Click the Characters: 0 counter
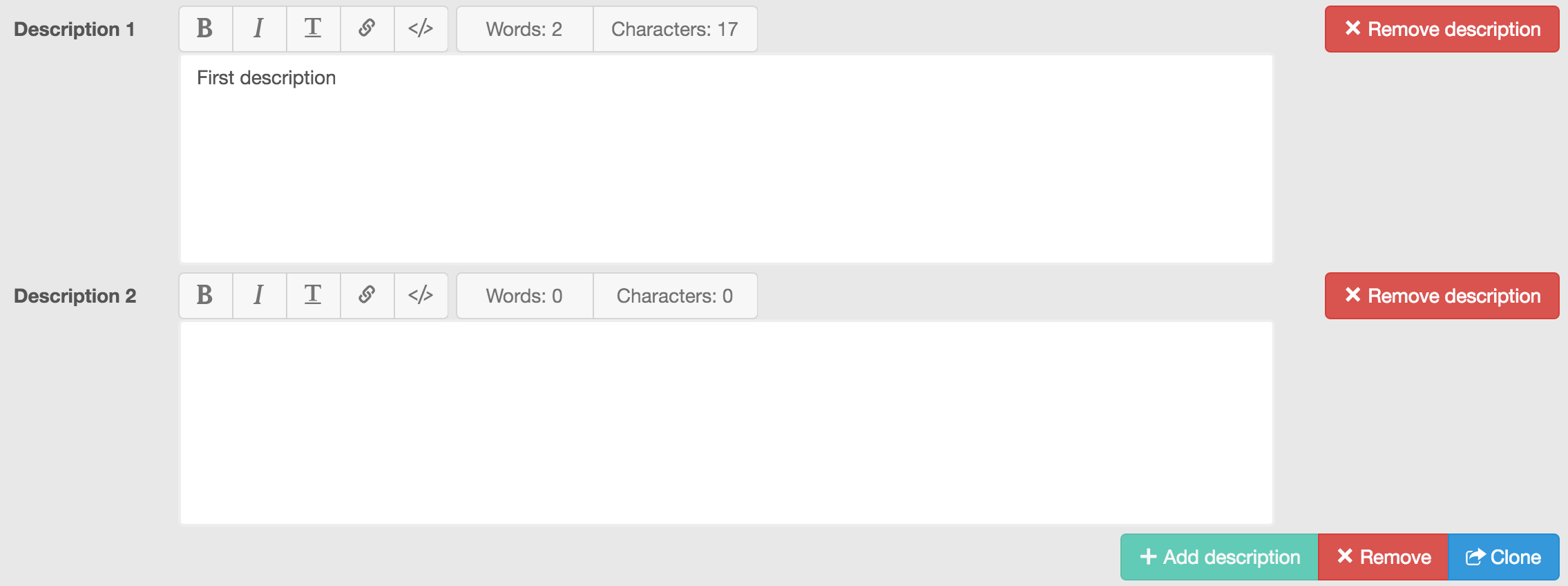 click(675, 296)
